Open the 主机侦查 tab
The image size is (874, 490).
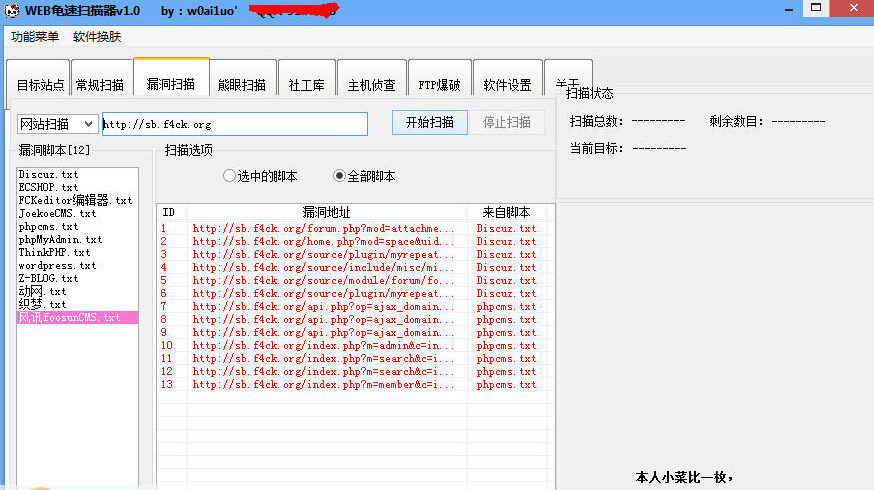click(372, 84)
